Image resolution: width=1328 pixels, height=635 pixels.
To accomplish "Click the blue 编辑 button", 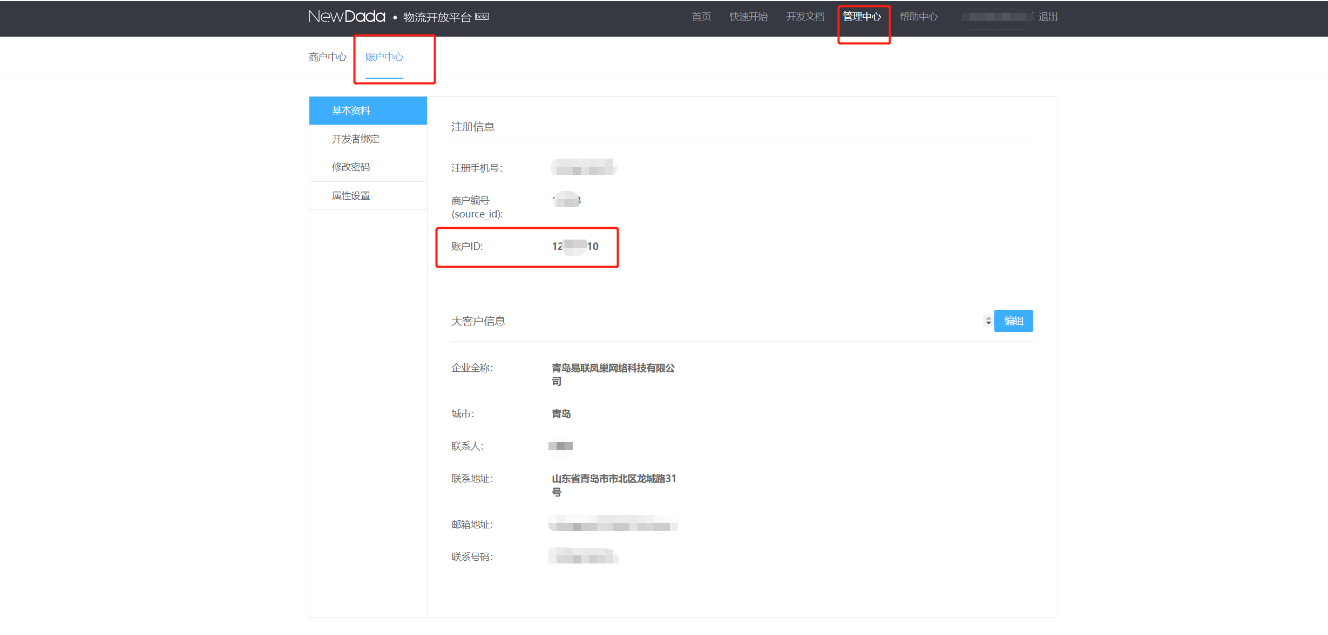I will [1013, 321].
